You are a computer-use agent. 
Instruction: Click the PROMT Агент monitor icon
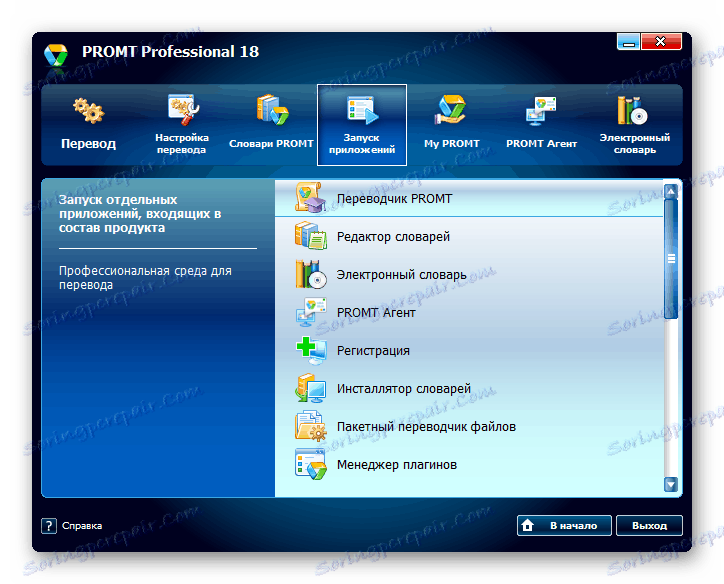(x=541, y=111)
